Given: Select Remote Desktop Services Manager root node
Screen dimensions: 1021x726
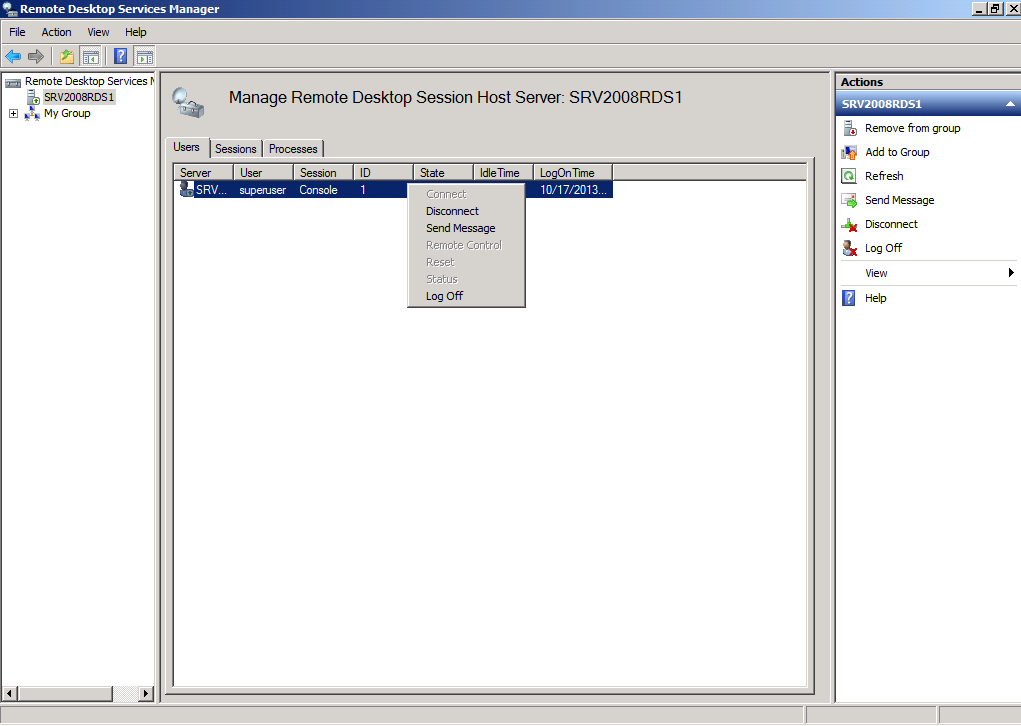Looking at the screenshot, I should pos(90,81).
